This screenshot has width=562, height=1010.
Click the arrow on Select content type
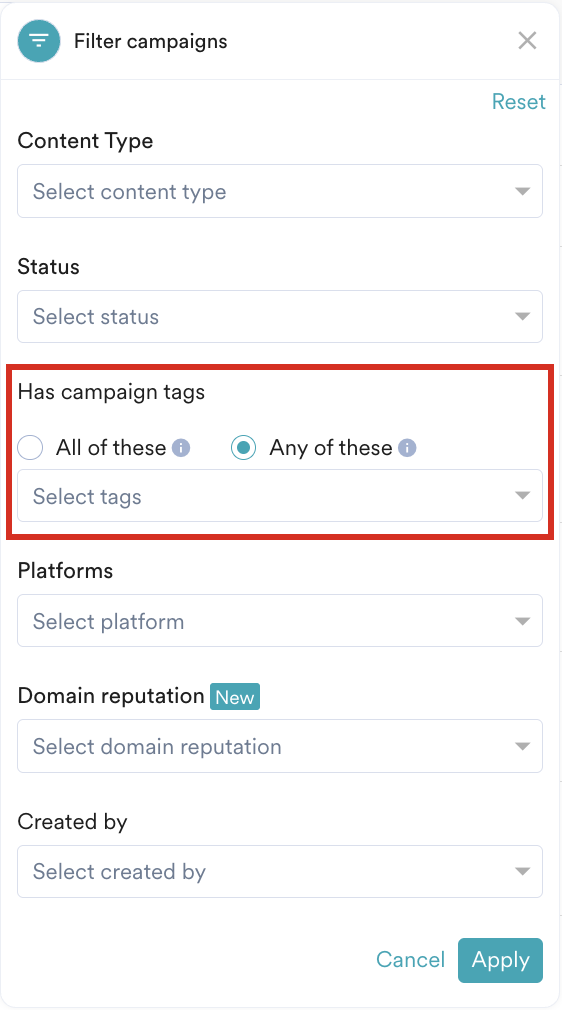[523, 191]
